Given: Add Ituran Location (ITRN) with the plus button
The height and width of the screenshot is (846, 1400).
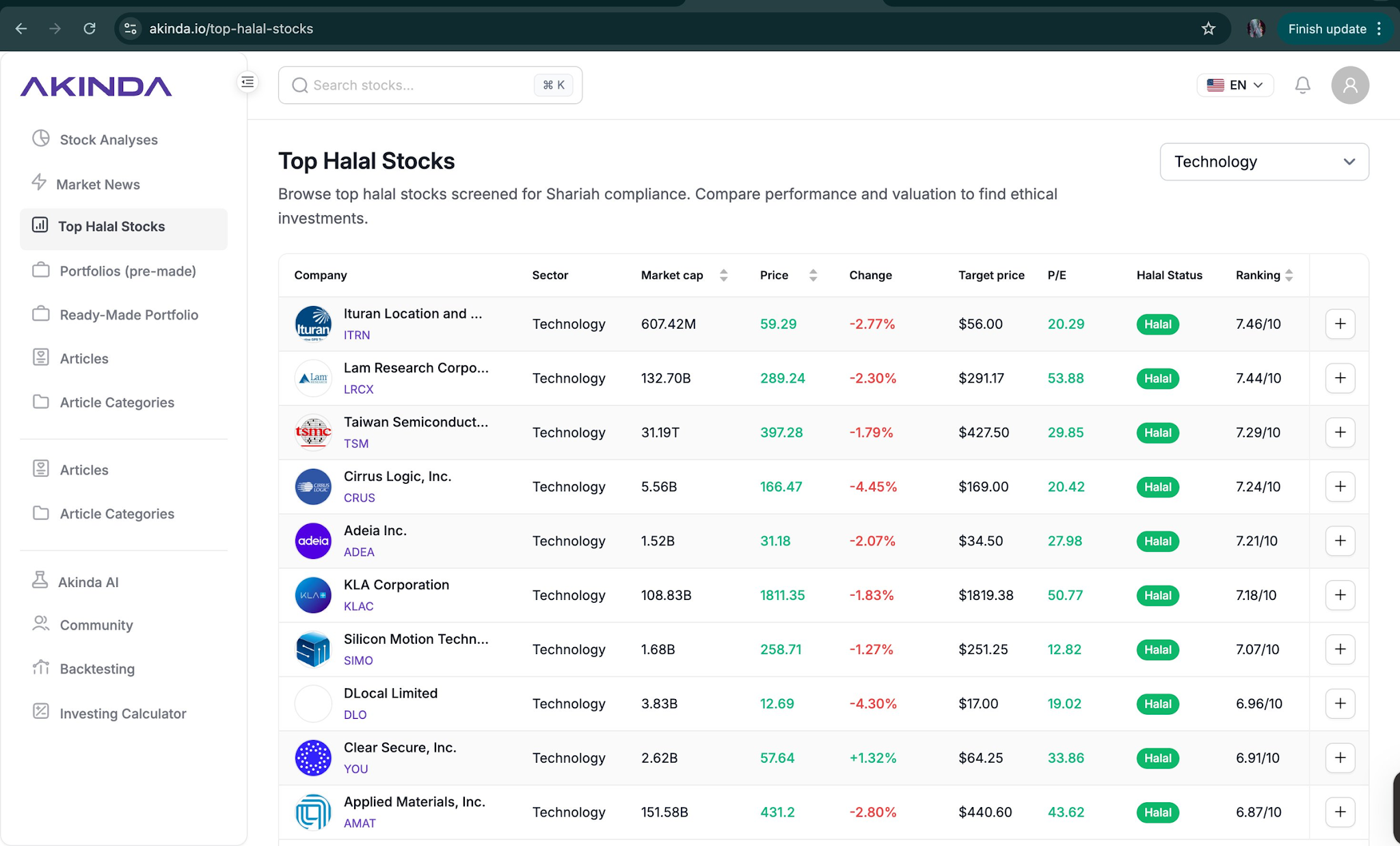Looking at the screenshot, I should click(x=1340, y=324).
